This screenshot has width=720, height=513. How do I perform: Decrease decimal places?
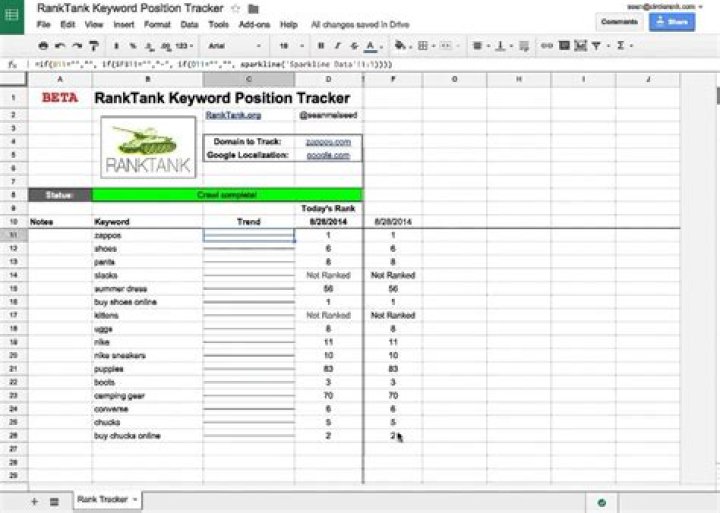point(149,46)
